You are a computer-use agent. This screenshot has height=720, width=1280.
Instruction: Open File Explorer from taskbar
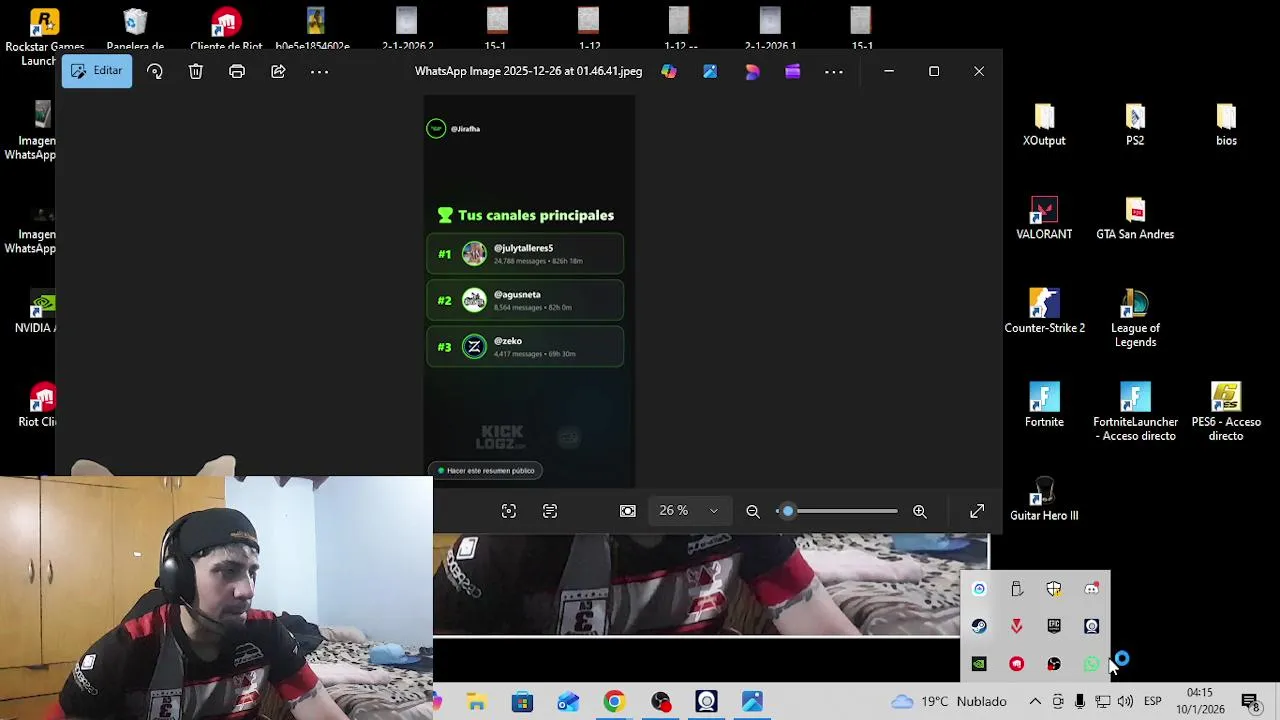tap(476, 702)
